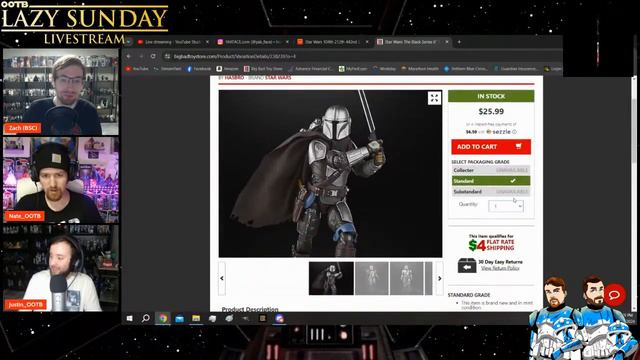Close the YouTube Studio tab
The image size is (640, 360).
(207, 42)
